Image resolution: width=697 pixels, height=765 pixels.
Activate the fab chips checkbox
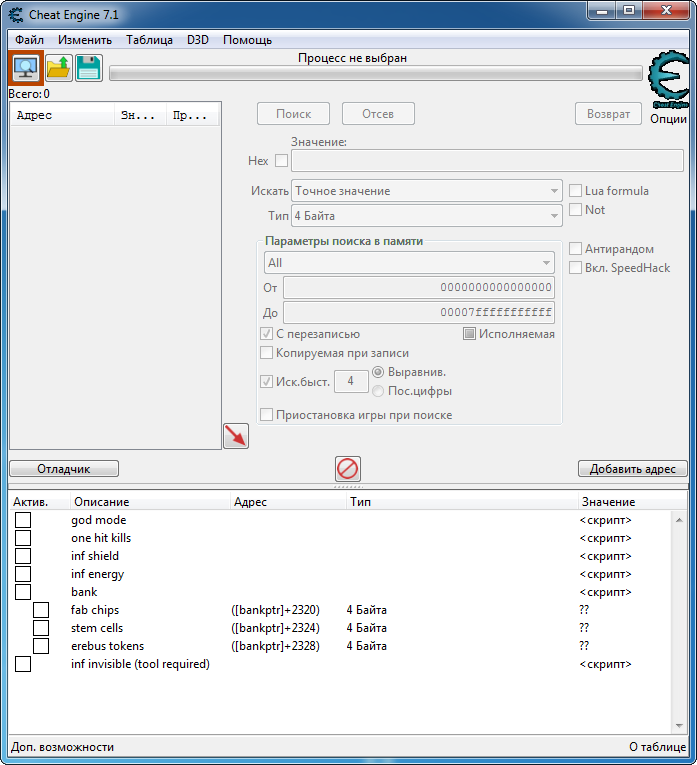(x=41, y=610)
